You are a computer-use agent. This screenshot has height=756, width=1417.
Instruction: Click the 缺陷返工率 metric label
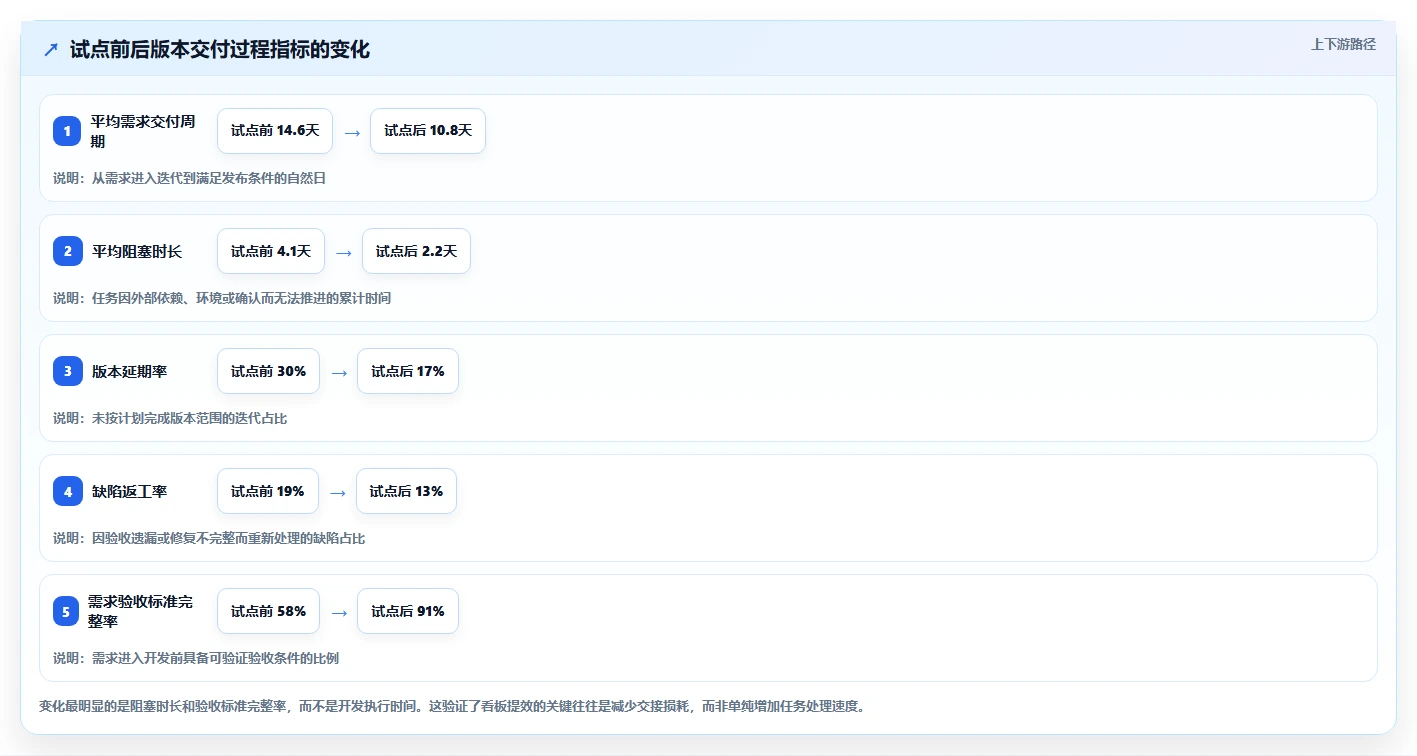point(129,491)
